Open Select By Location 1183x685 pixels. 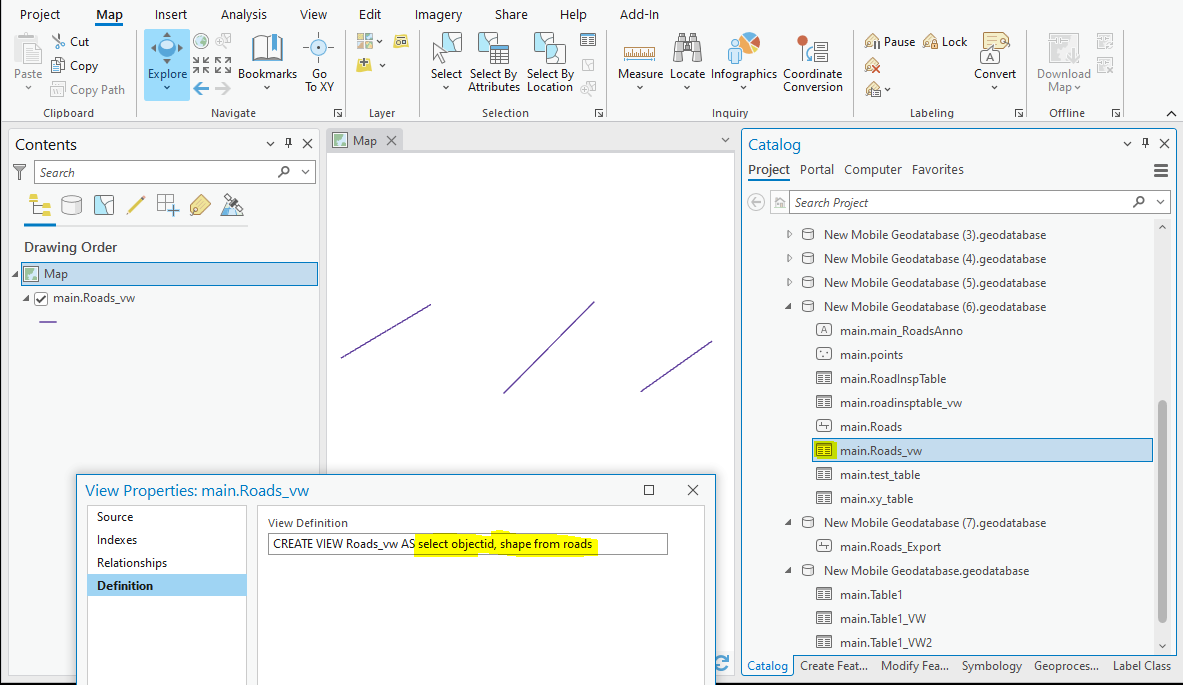(550, 63)
